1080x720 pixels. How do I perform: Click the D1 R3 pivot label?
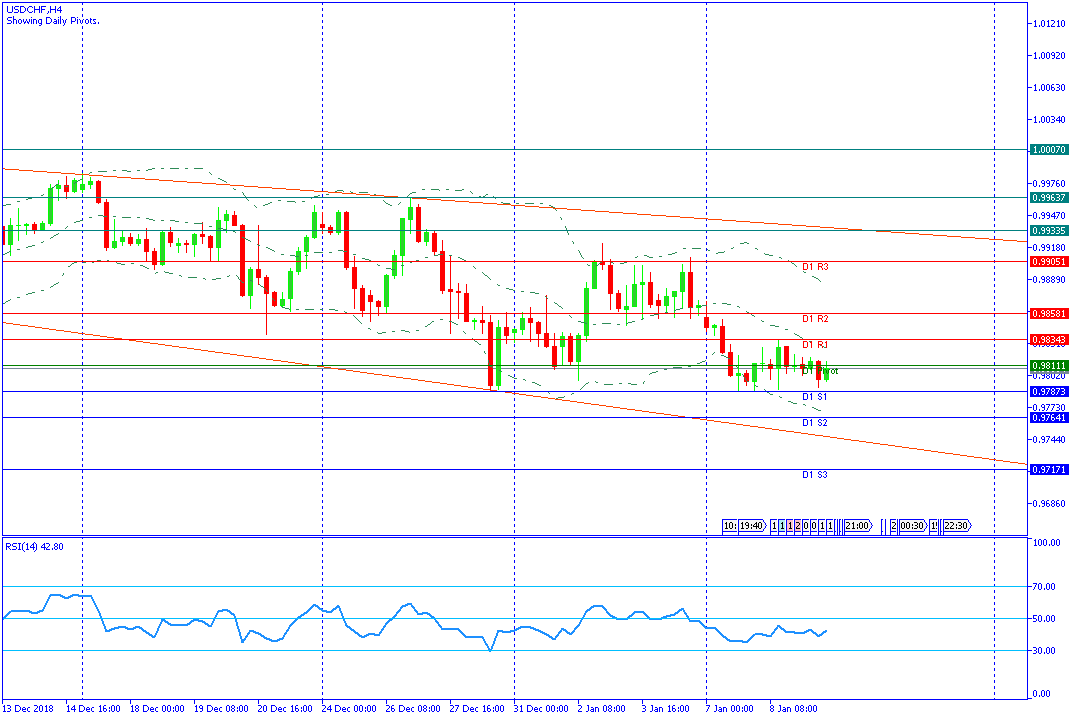click(x=815, y=268)
